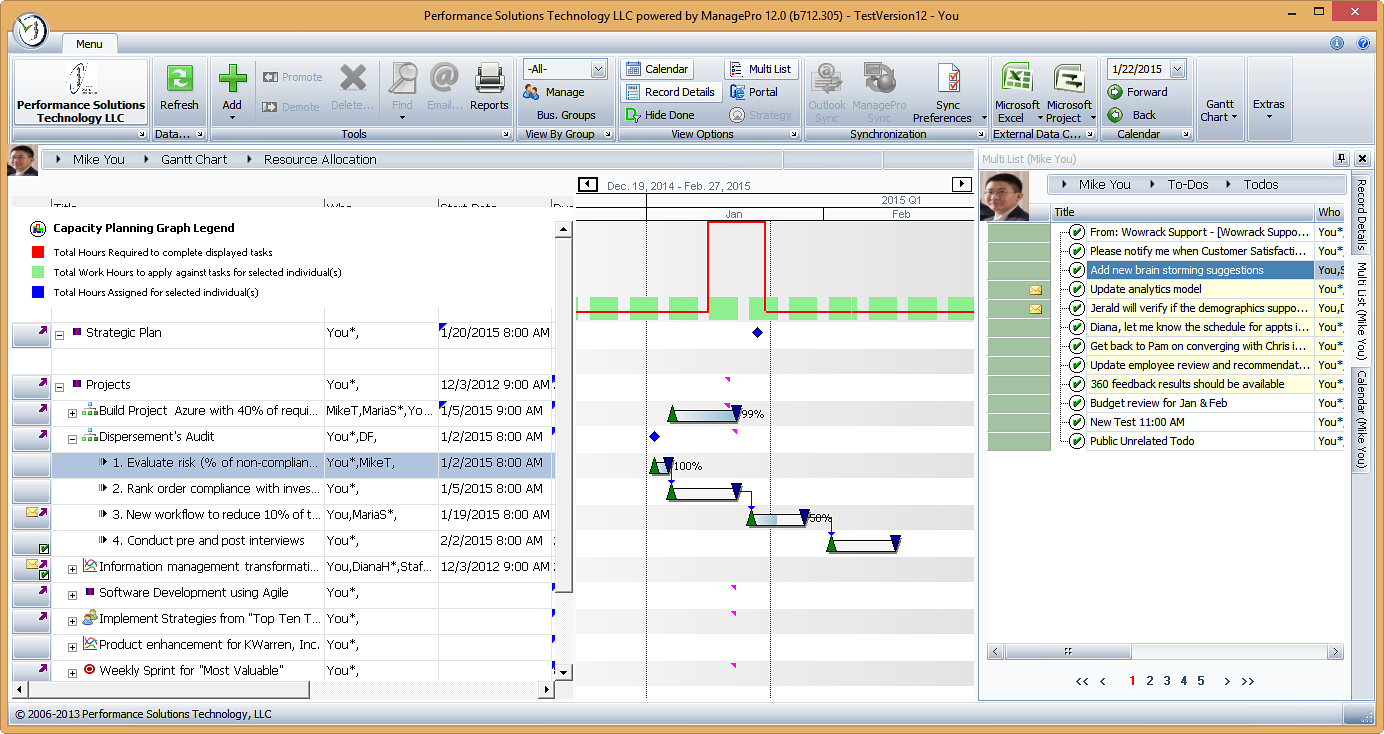Switch to Record Details side tab
Screen dimensions: 1384x734
pos(1361,215)
